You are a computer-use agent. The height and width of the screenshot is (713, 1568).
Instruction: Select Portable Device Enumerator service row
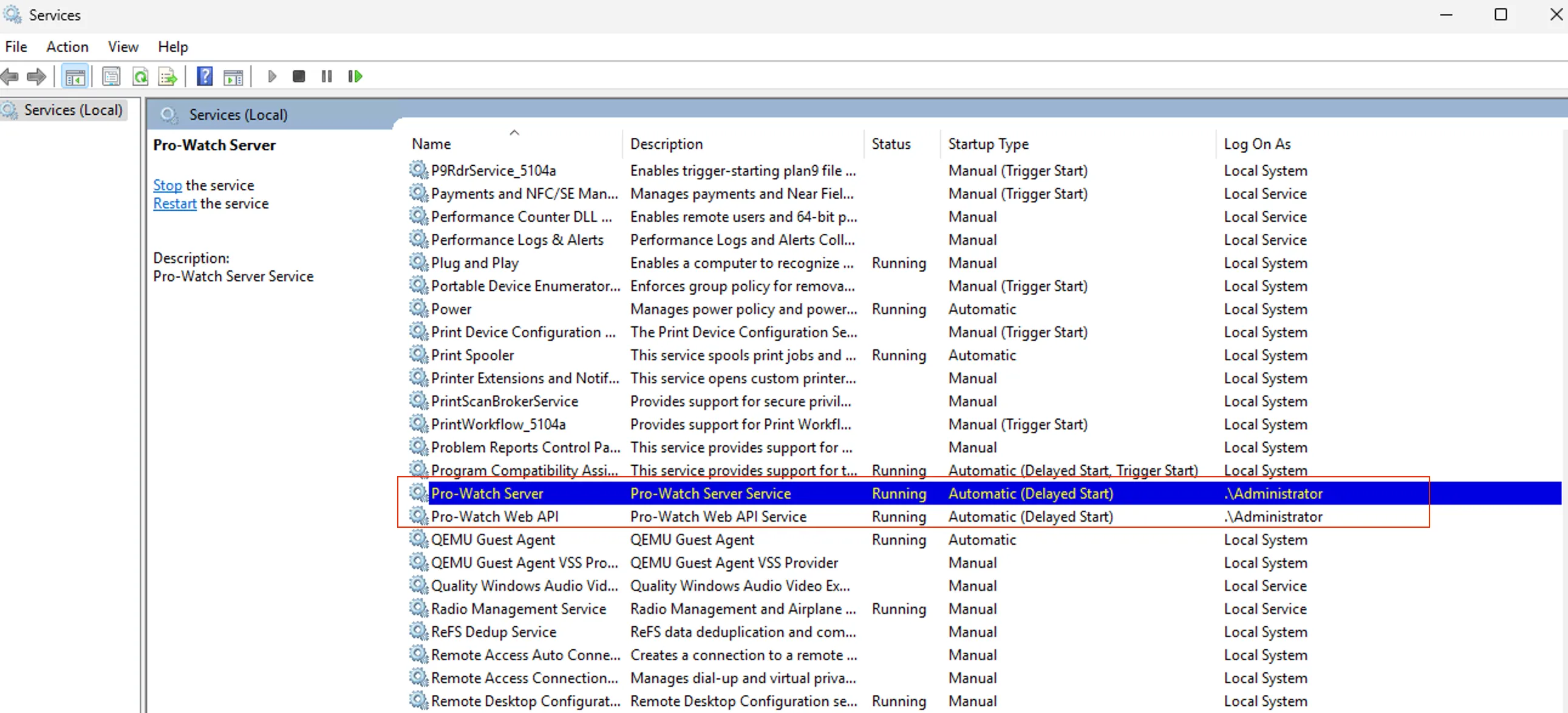tap(984, 285)
